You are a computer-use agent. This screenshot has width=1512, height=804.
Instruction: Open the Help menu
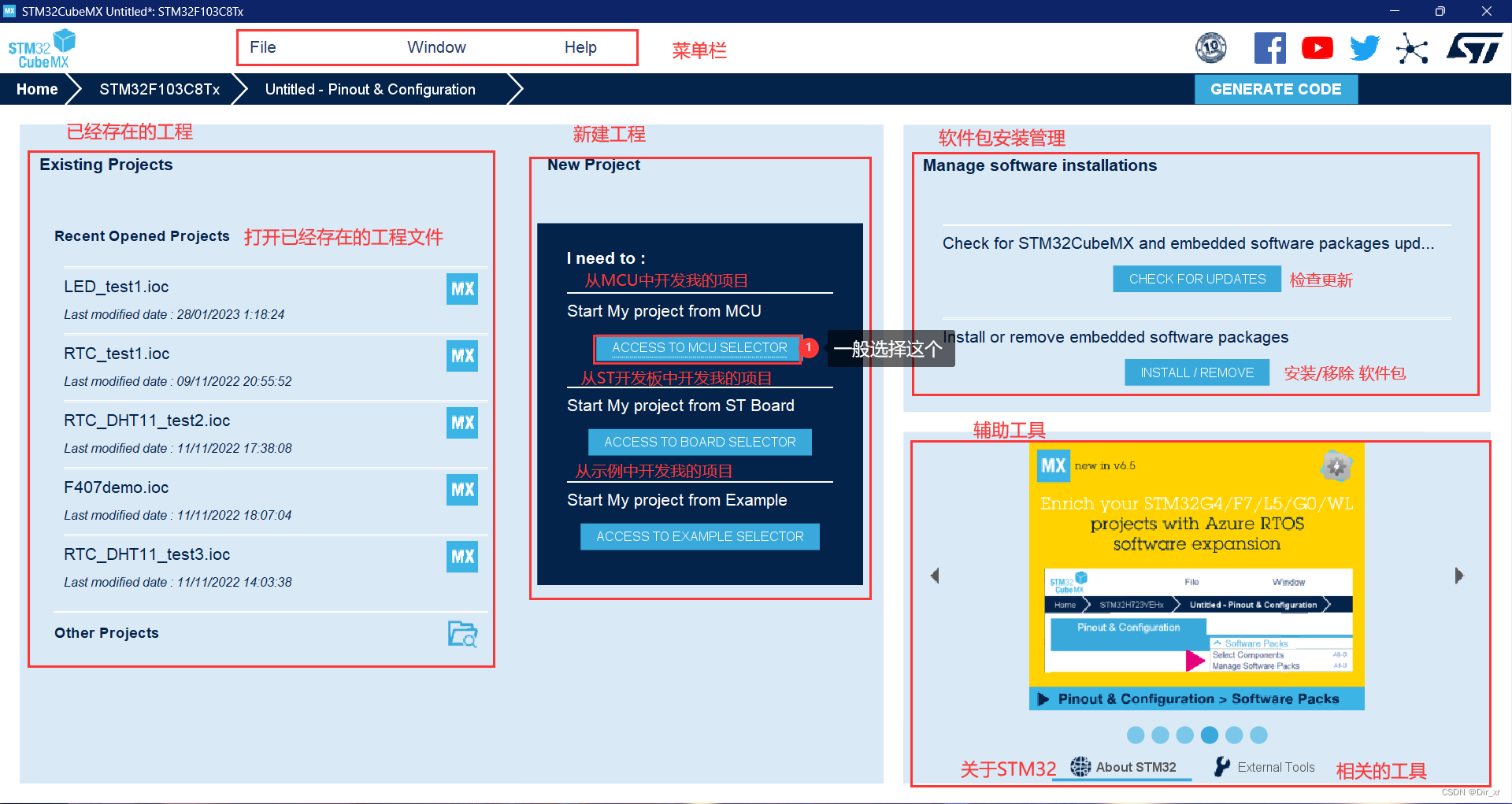point(580,47)
